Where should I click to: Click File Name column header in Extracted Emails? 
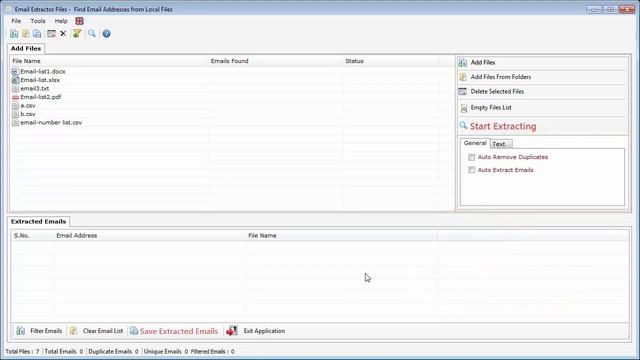[x=341, y=236]
